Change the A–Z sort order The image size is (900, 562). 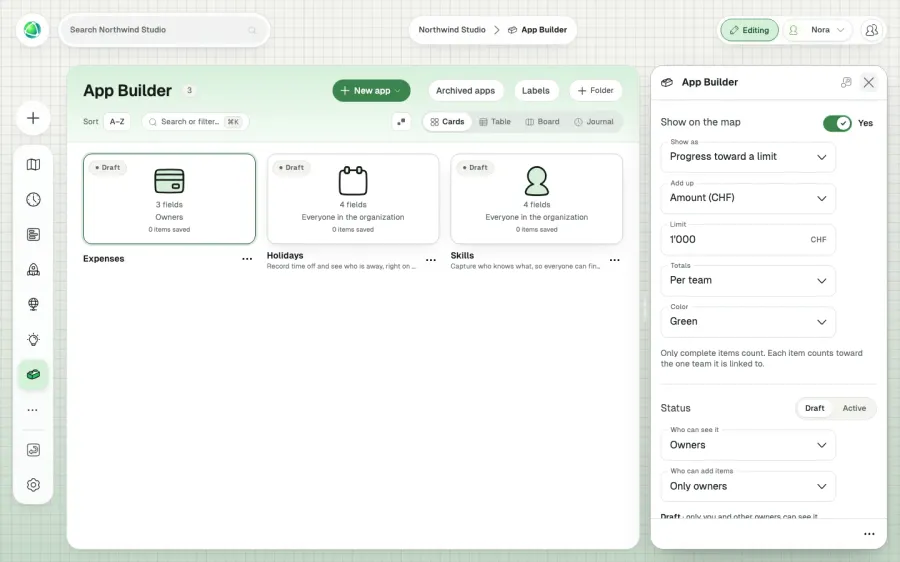pos(117,122)
